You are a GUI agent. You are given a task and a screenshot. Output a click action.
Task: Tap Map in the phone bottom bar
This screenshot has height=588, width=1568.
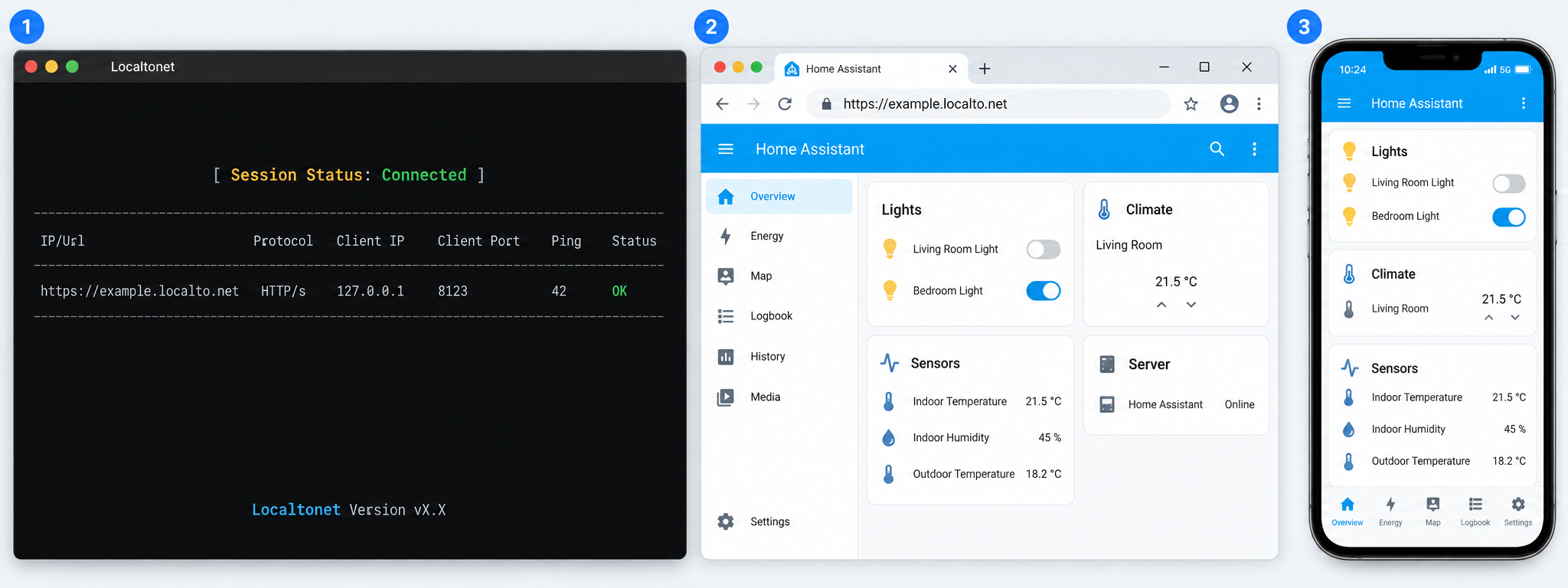pyautogui.click(x=1432, y=512)
